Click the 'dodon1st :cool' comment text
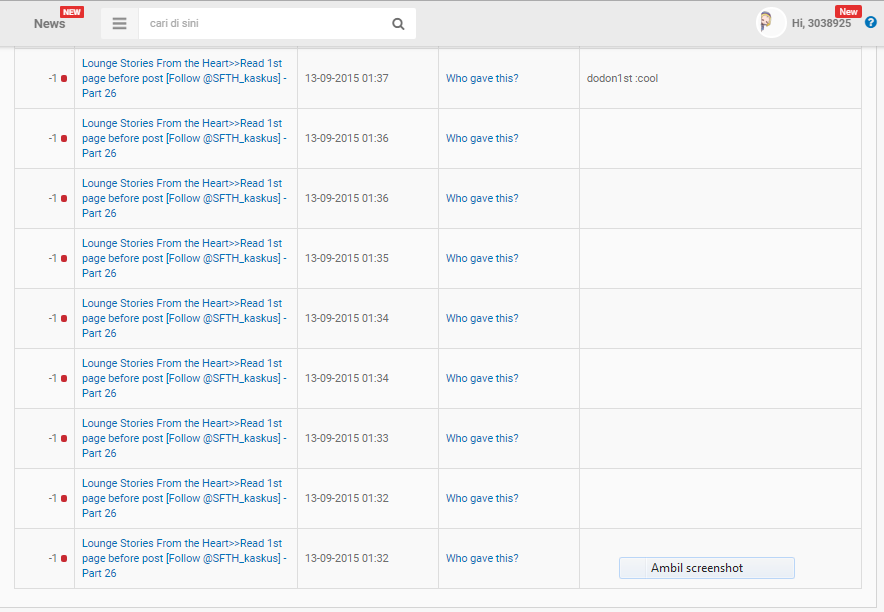The height and width of the screenshot is (612, 884). (622, 79)
